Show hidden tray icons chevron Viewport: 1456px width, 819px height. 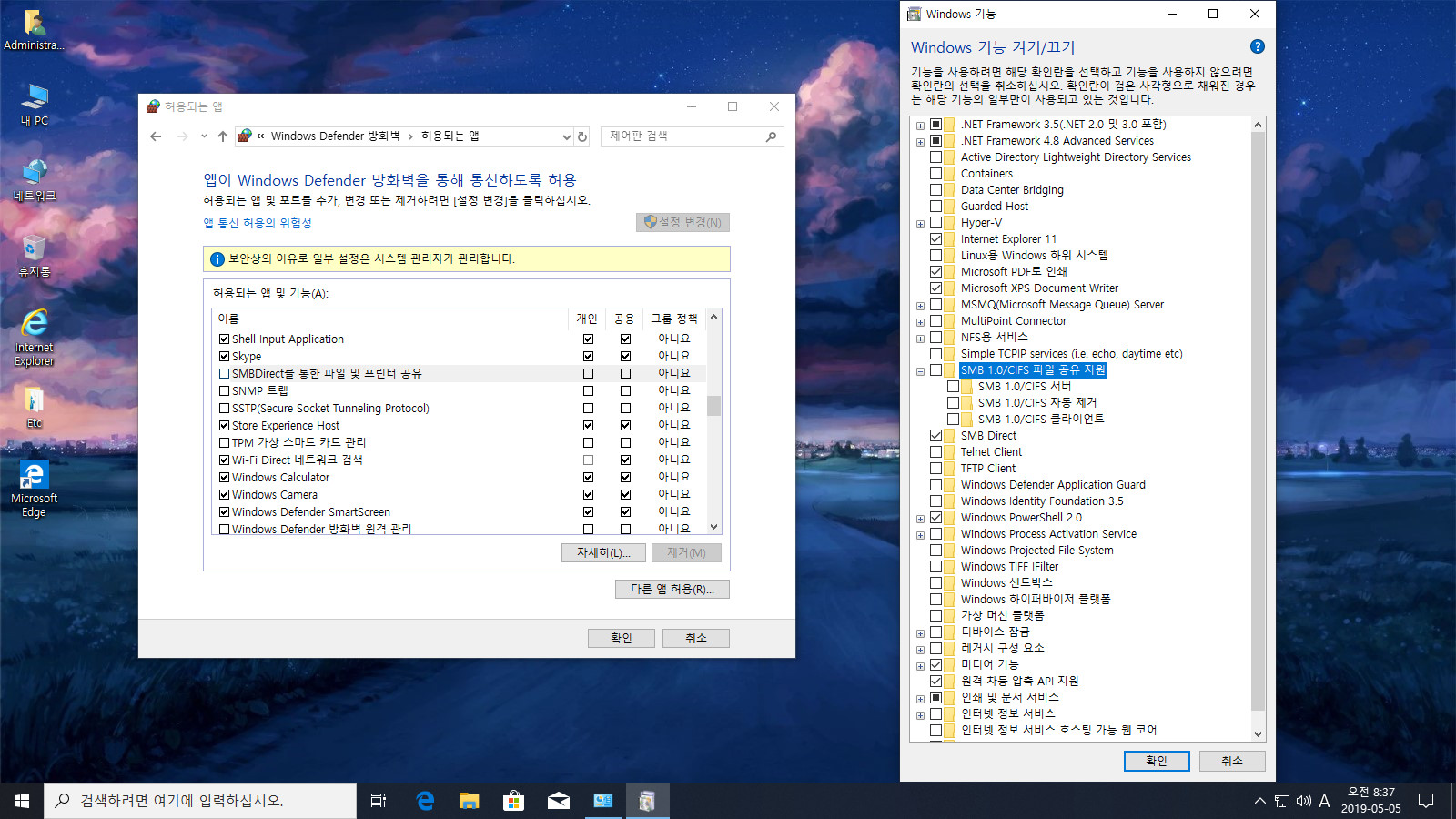pyautogui.click(x=1259, y=801)
